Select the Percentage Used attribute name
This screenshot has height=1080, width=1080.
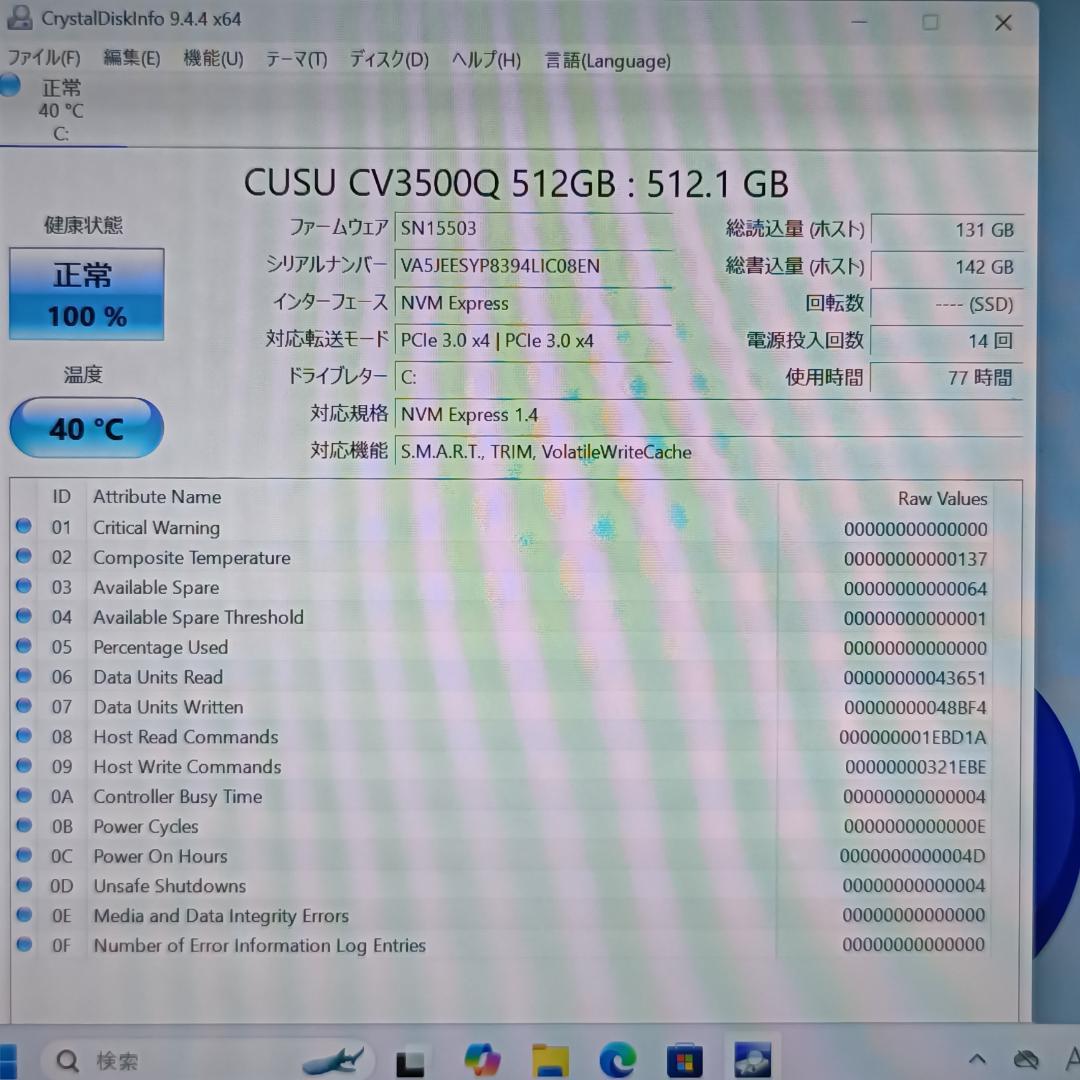[x=160, y=647]
